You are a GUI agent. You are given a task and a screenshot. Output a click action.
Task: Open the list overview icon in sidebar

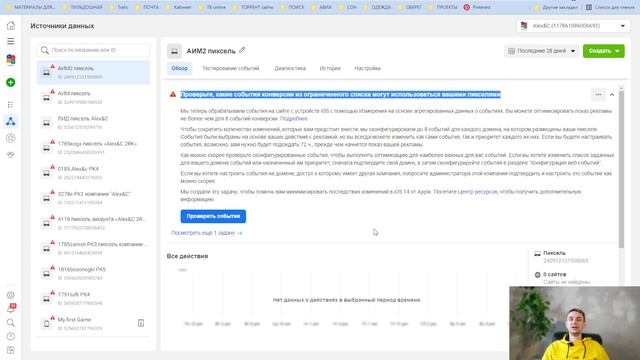pos(11,105)
